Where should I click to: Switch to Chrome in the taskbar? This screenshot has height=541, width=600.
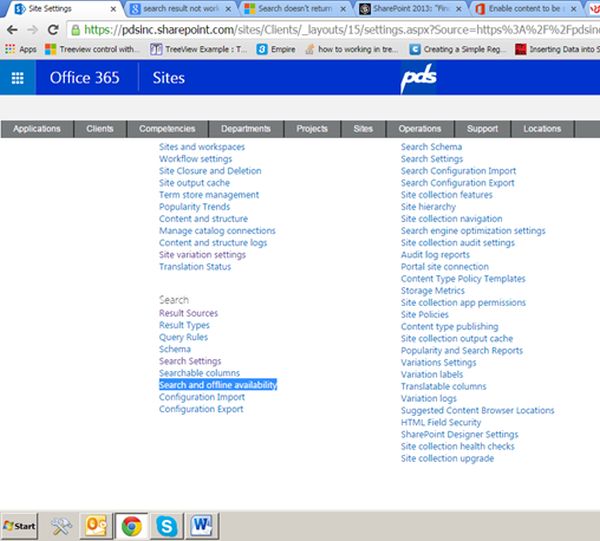coord(131,526)
